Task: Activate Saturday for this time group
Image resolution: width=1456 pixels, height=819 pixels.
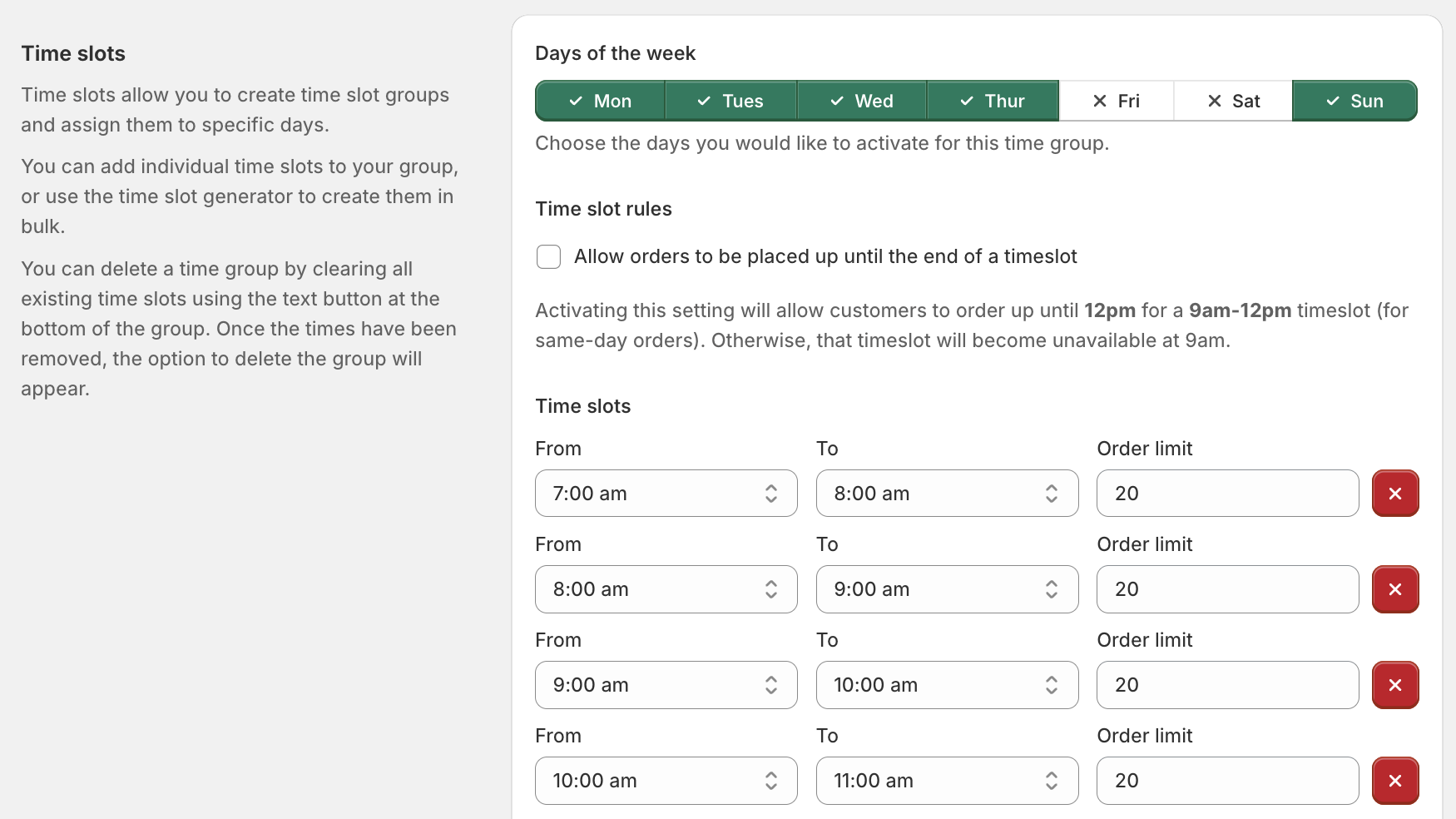Action: coord(1232,100)
